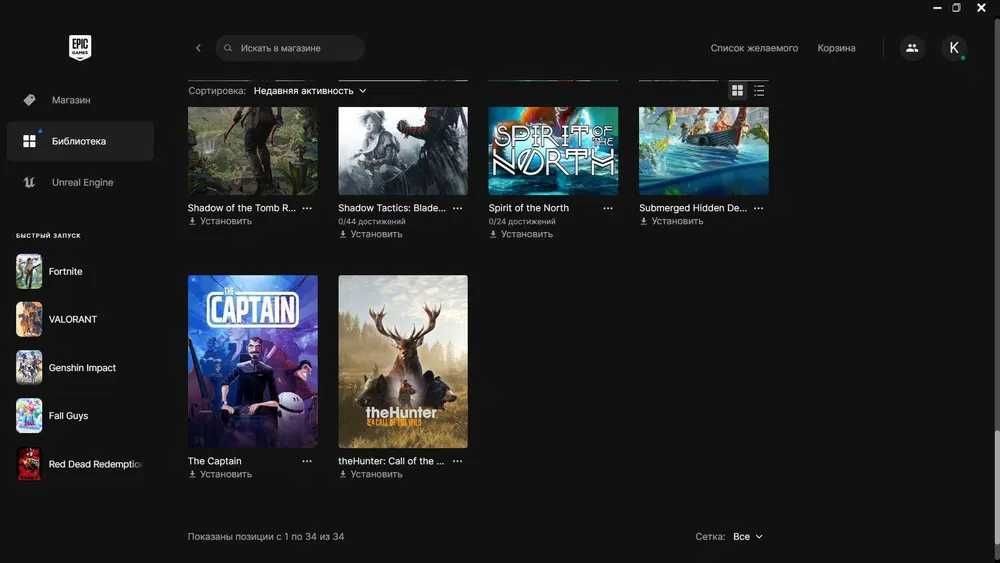Install Spirit of the North

pos(521,235)
